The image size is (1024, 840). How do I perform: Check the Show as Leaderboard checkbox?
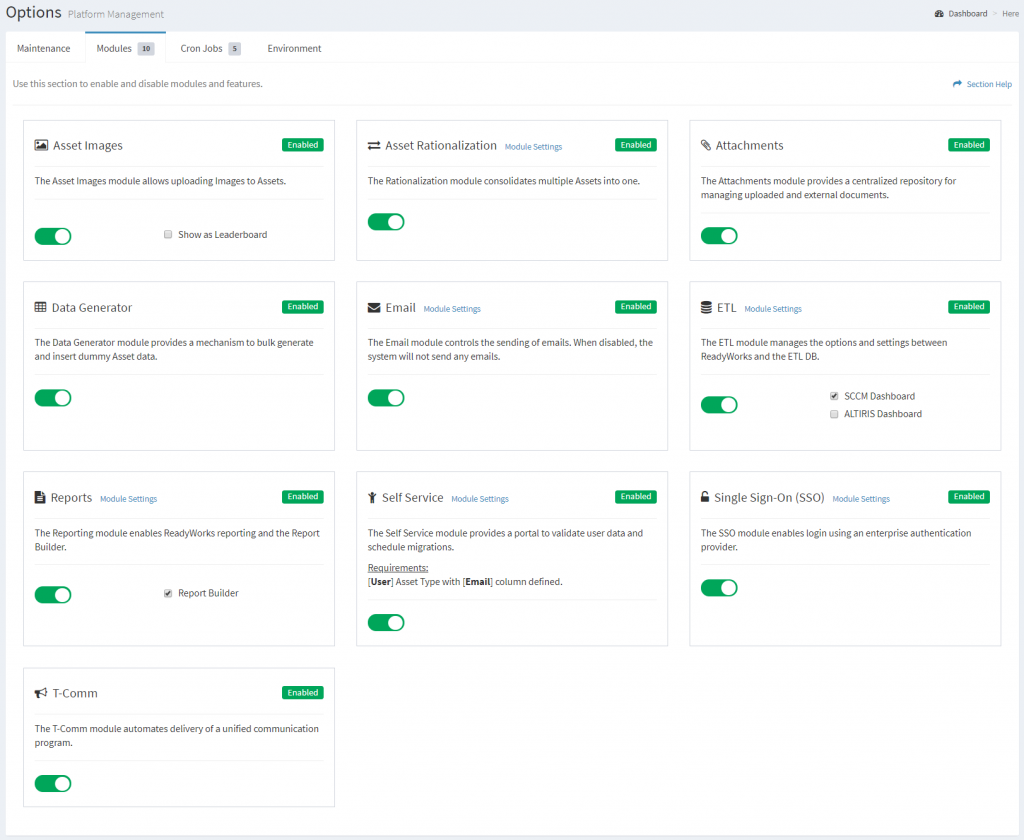(x=168, y=234)
